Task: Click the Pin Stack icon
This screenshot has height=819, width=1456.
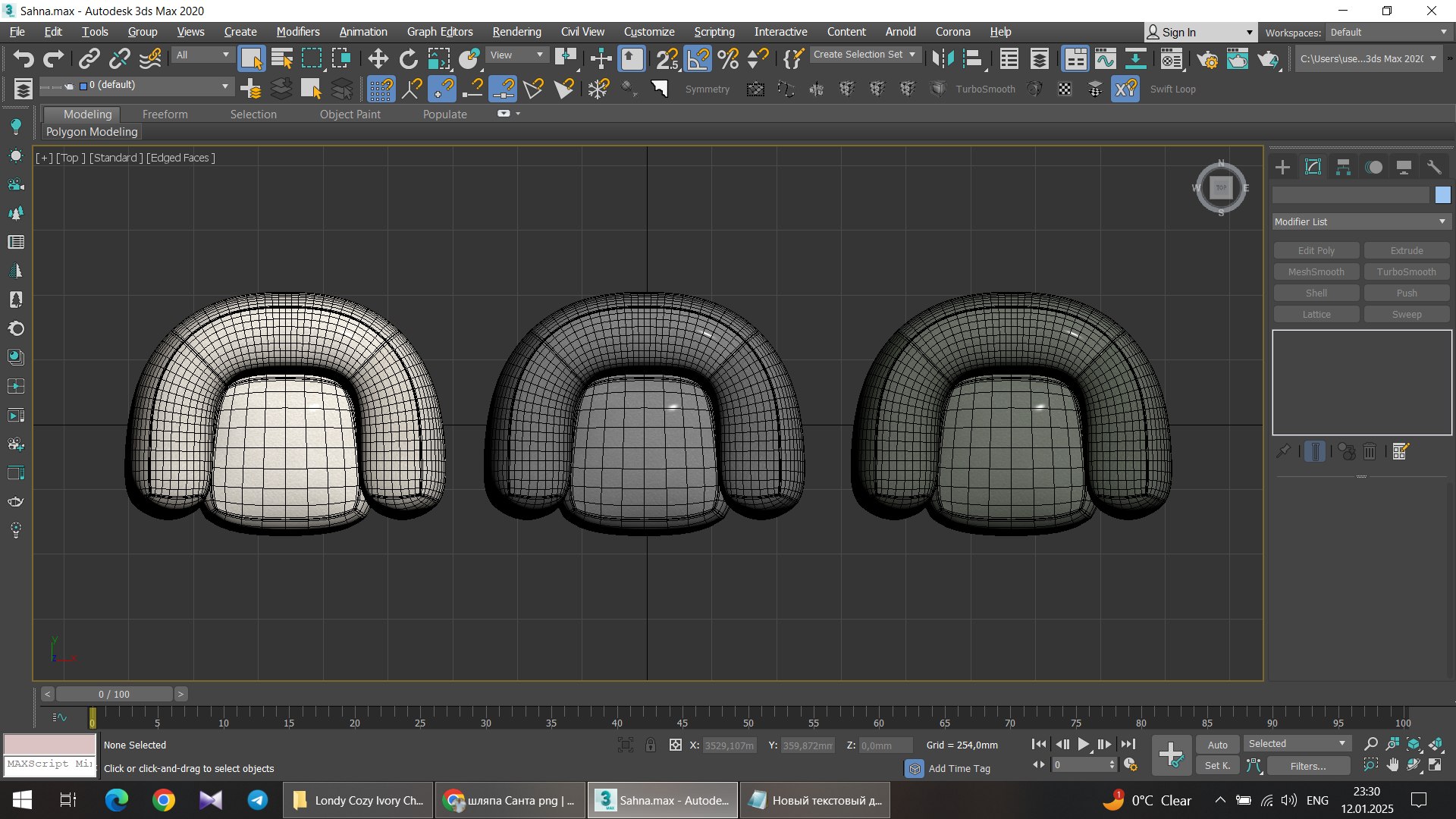Action: tap(1282, 452)
